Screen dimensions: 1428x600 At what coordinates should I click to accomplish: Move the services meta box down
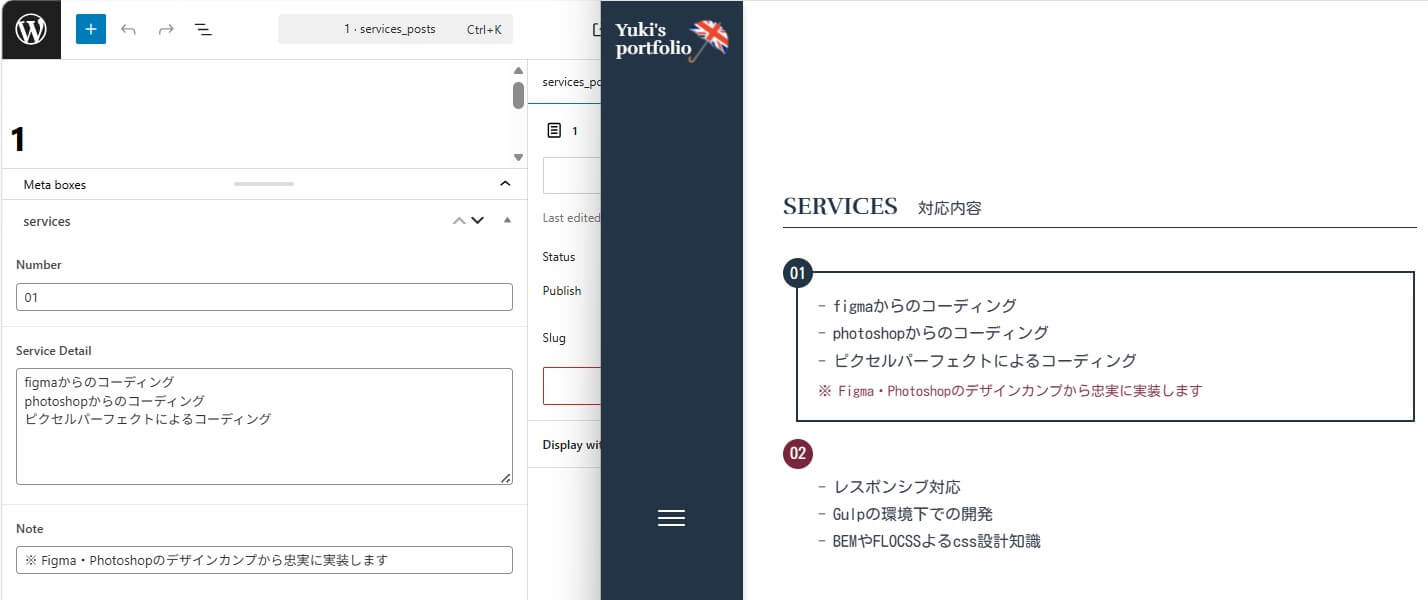point(477,221)
